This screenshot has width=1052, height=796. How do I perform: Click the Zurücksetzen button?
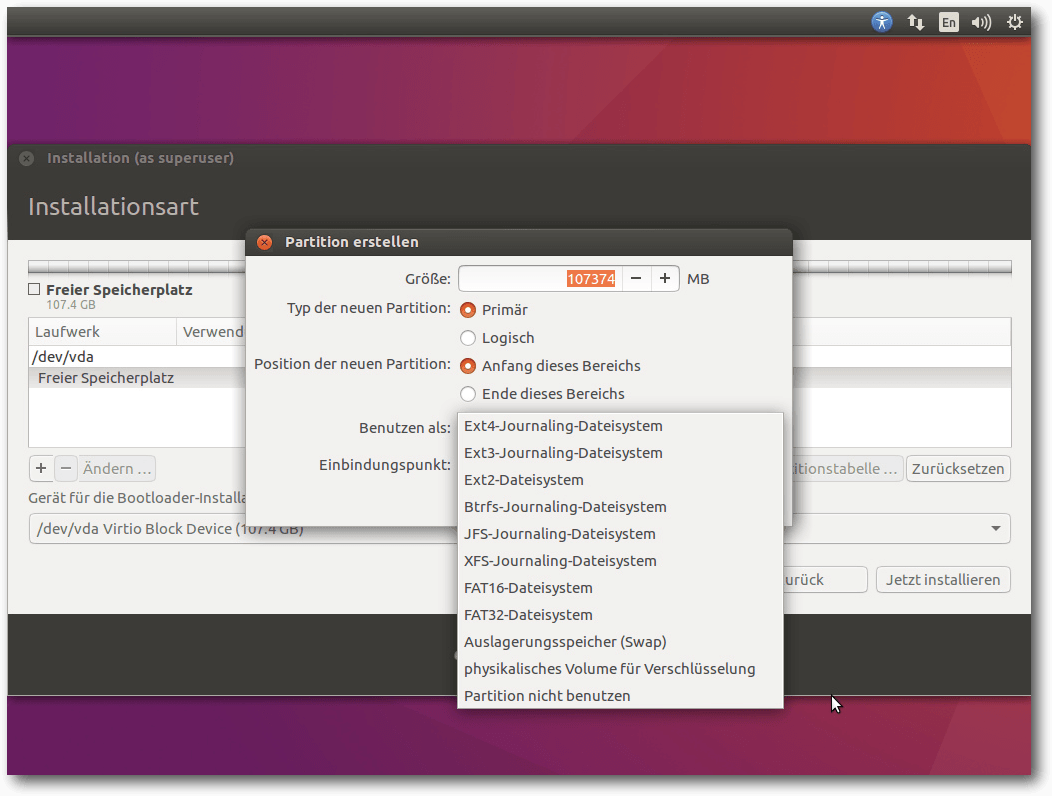pos(958,469)
